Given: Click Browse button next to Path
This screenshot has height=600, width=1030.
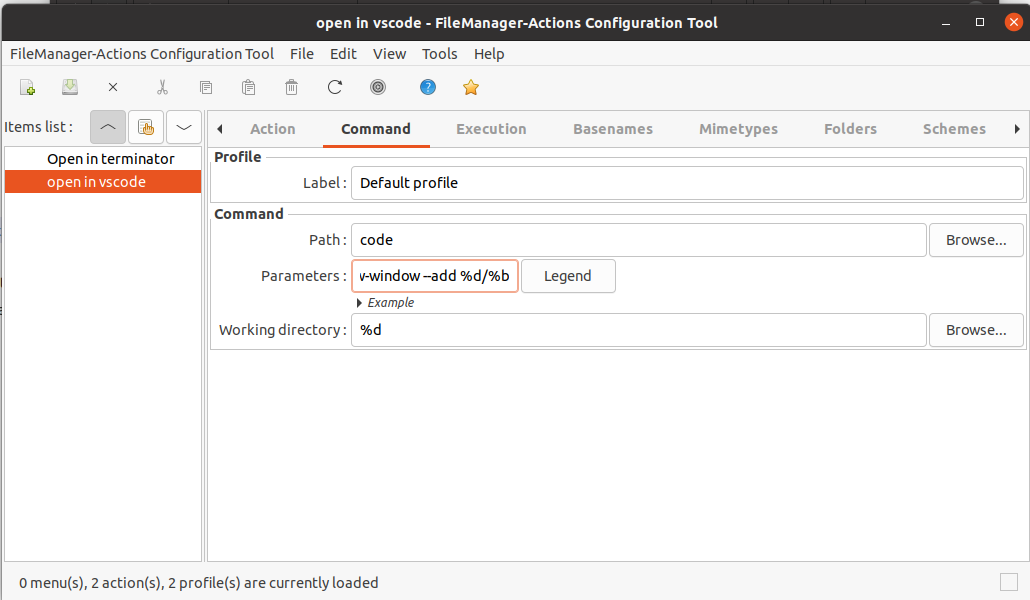Looking at the screenshot, I should pos(975,240).
